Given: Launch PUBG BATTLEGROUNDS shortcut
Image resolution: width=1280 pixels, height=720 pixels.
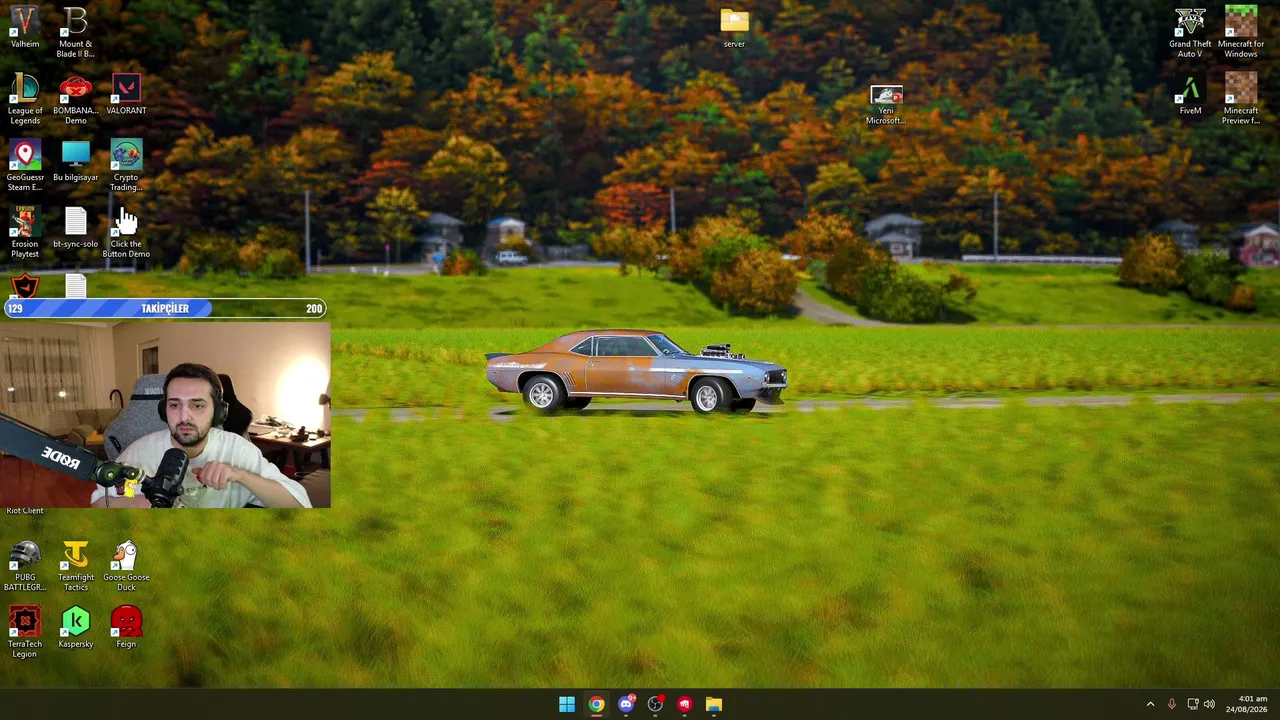Looking at the screenshot, I should [x=25, y=565].
